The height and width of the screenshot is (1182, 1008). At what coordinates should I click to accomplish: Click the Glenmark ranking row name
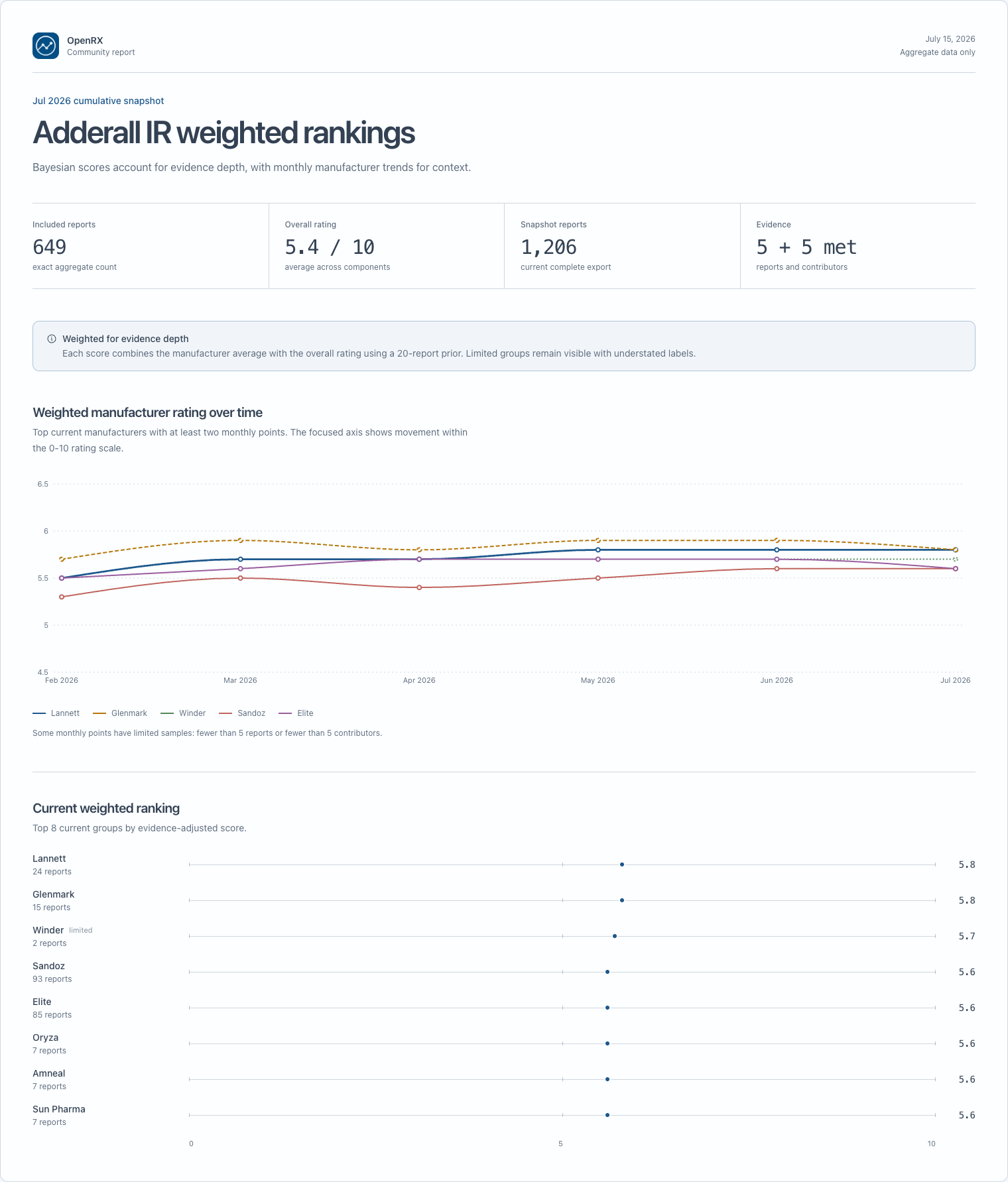pos(53,894)
